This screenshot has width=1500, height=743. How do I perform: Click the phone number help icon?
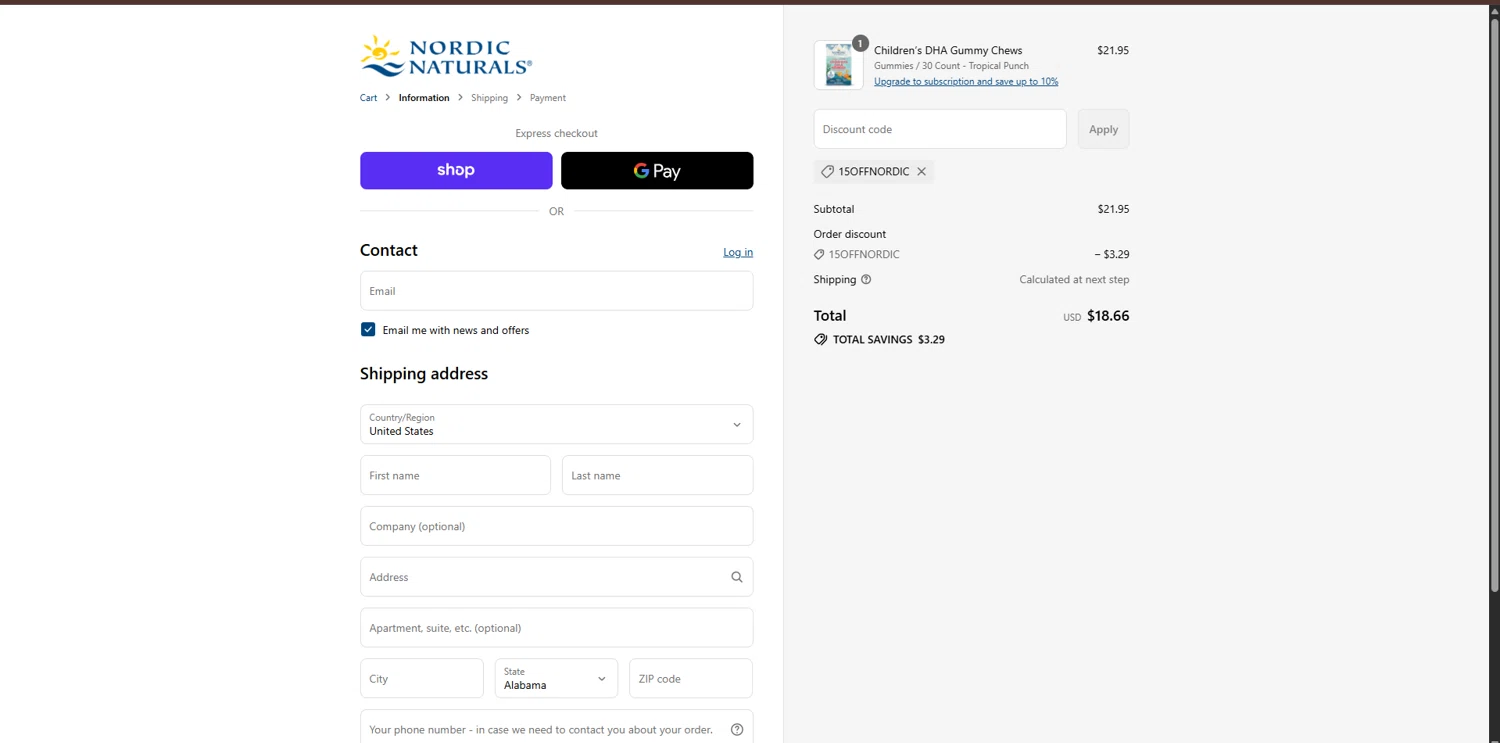coord(737,730)
